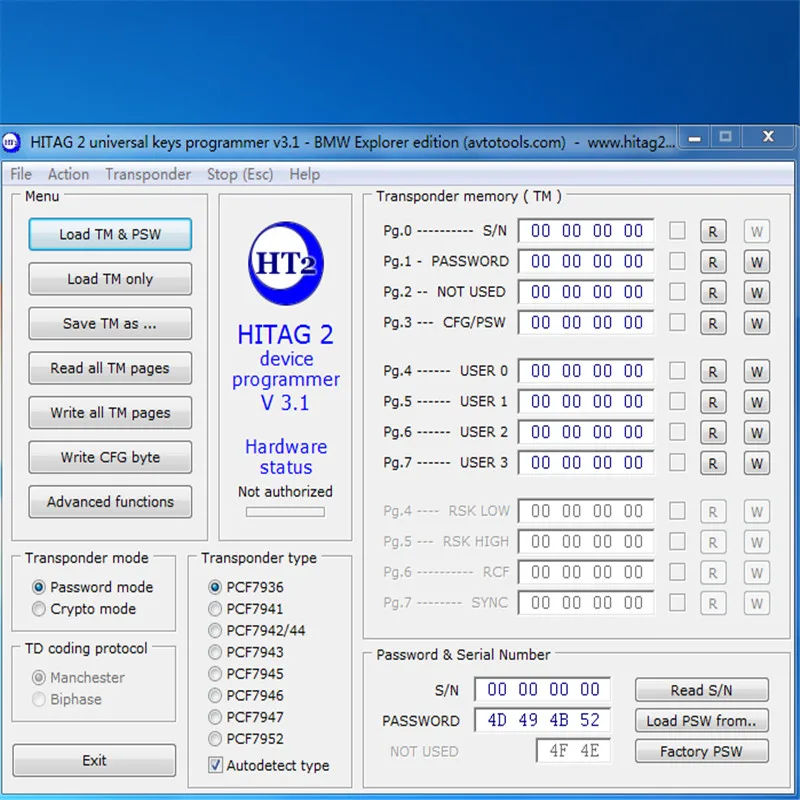
Task: Open the Action menu
Action: pyautogui.click(x=68, y=174)
